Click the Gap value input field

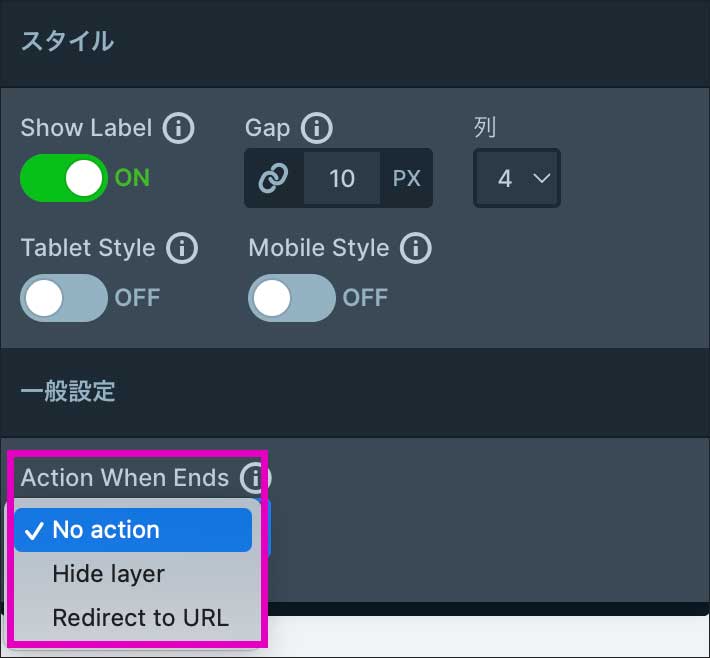342,178
